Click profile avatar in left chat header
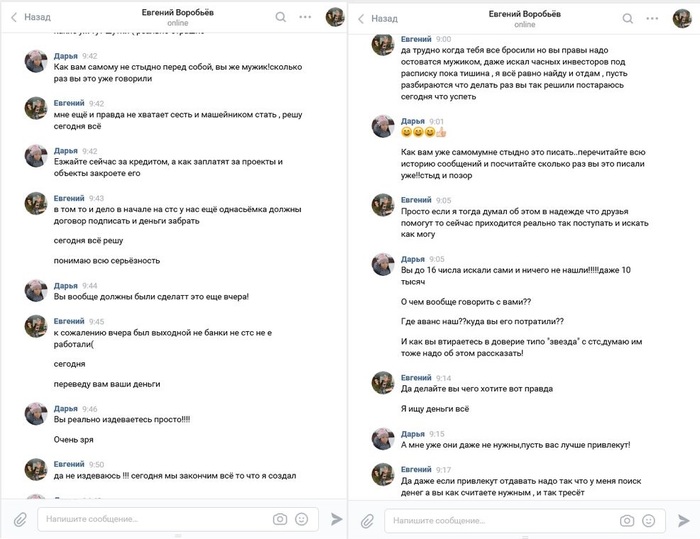This screenshot has height=539, width=700. 335,17
